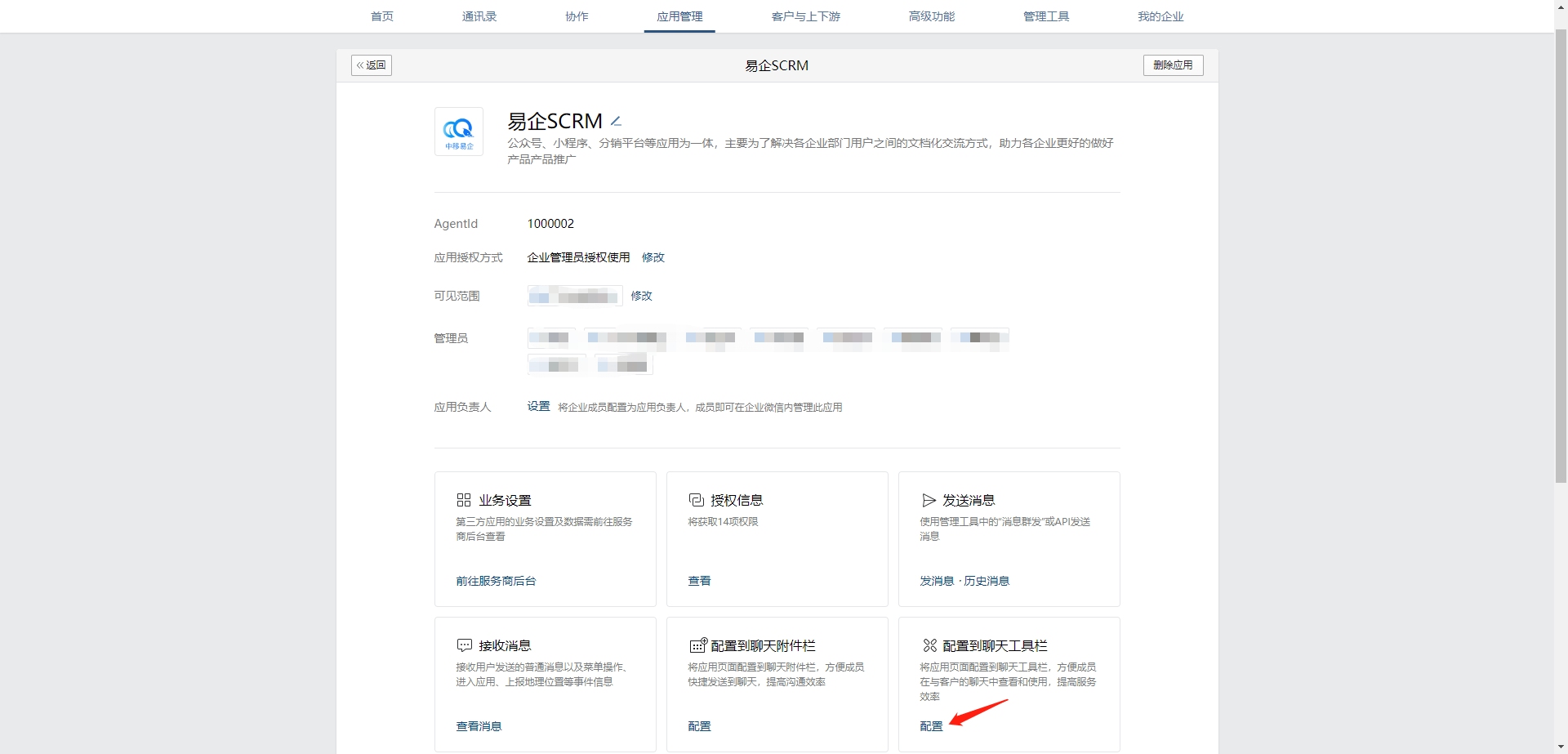Click the 配置到聊天工具栏 icon
Viewport: 1568px width, 754px height.
pos(929,645)
